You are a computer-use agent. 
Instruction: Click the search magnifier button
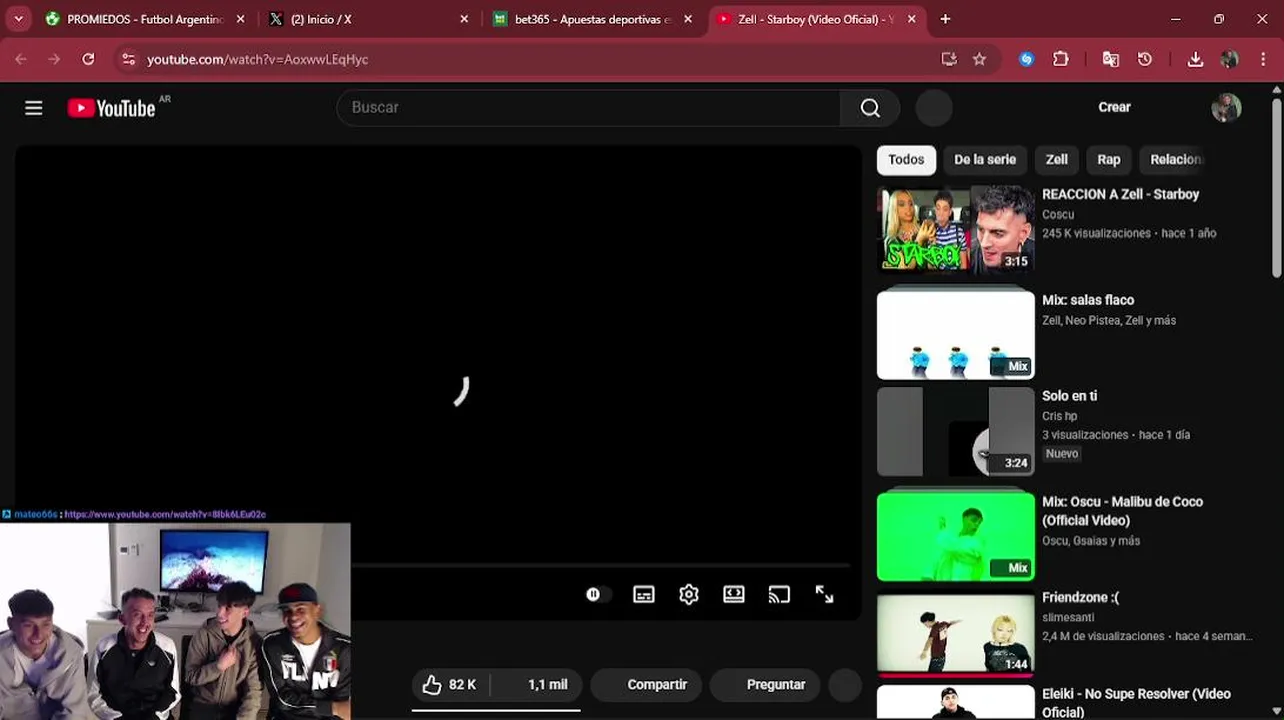click(870, 108)
